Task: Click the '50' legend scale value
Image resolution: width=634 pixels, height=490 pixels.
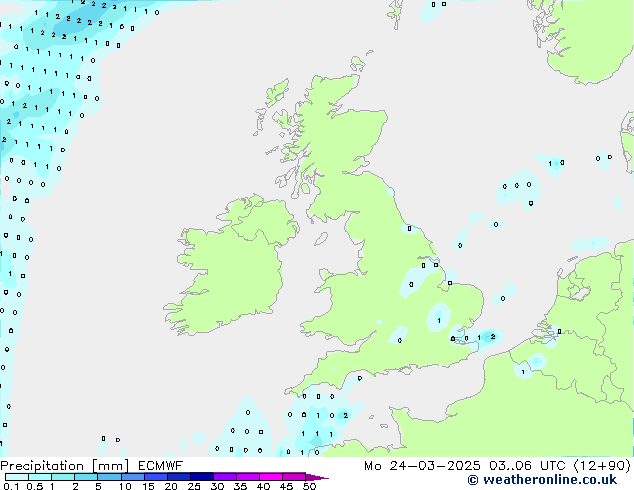Action: [x=309, y=486]
